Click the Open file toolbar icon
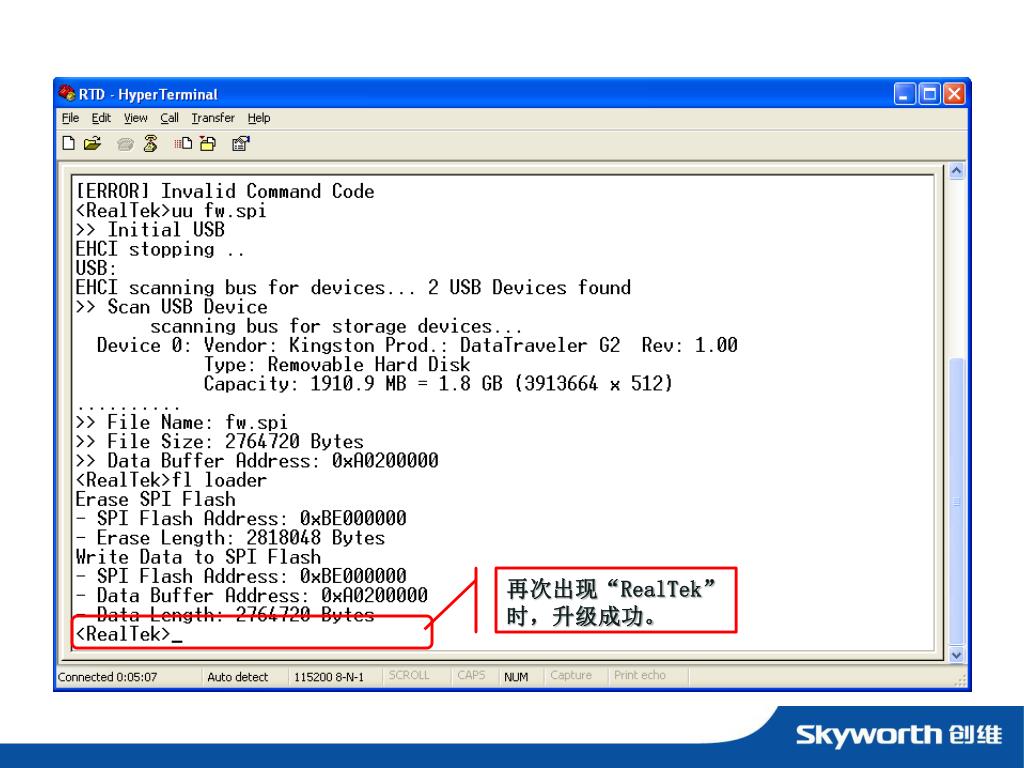The image size is (1024, 768). [x=93, y=143]
